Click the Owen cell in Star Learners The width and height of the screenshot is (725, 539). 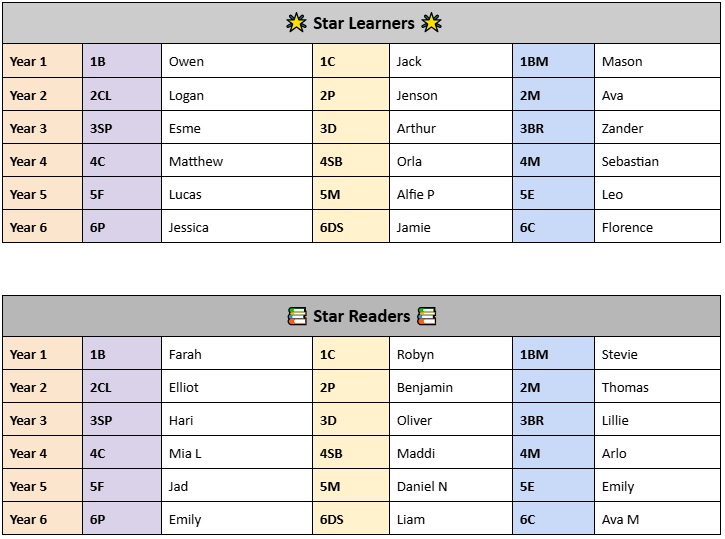coord(237,61)
